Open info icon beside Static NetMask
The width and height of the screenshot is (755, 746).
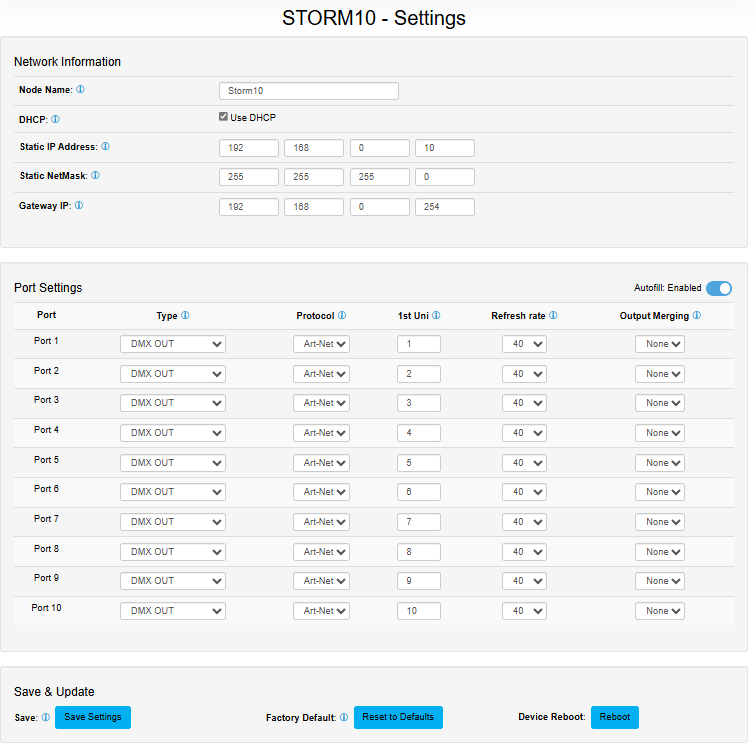(95, 175)
